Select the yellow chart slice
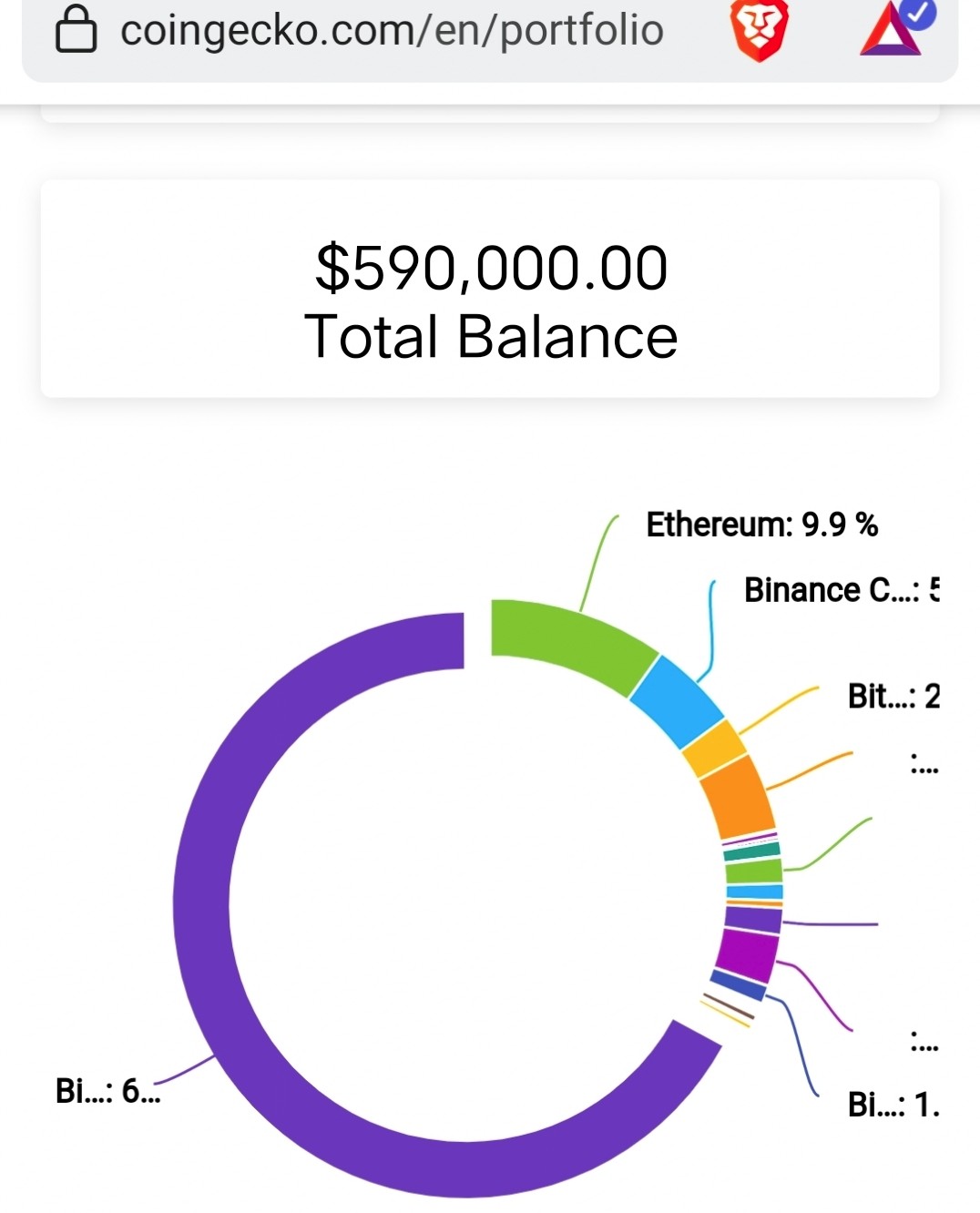The height and width of the screenshot is (1213, 980). [x=714, y=749]
